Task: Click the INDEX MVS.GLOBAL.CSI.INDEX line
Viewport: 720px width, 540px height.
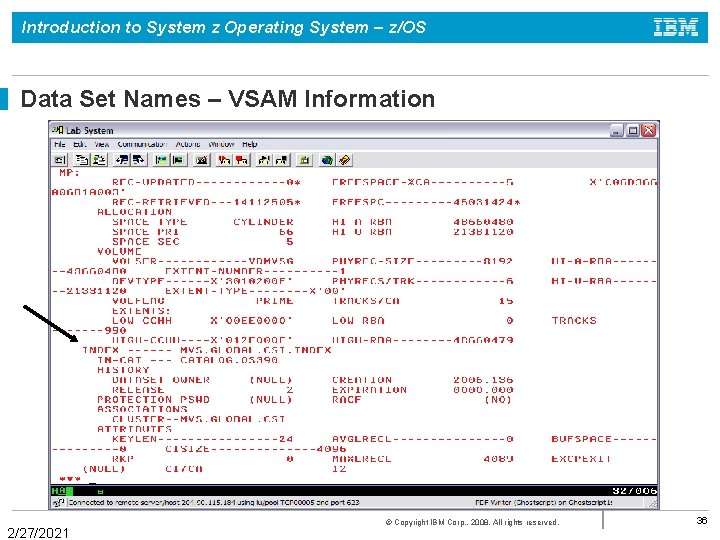Action: pos(207,350)
